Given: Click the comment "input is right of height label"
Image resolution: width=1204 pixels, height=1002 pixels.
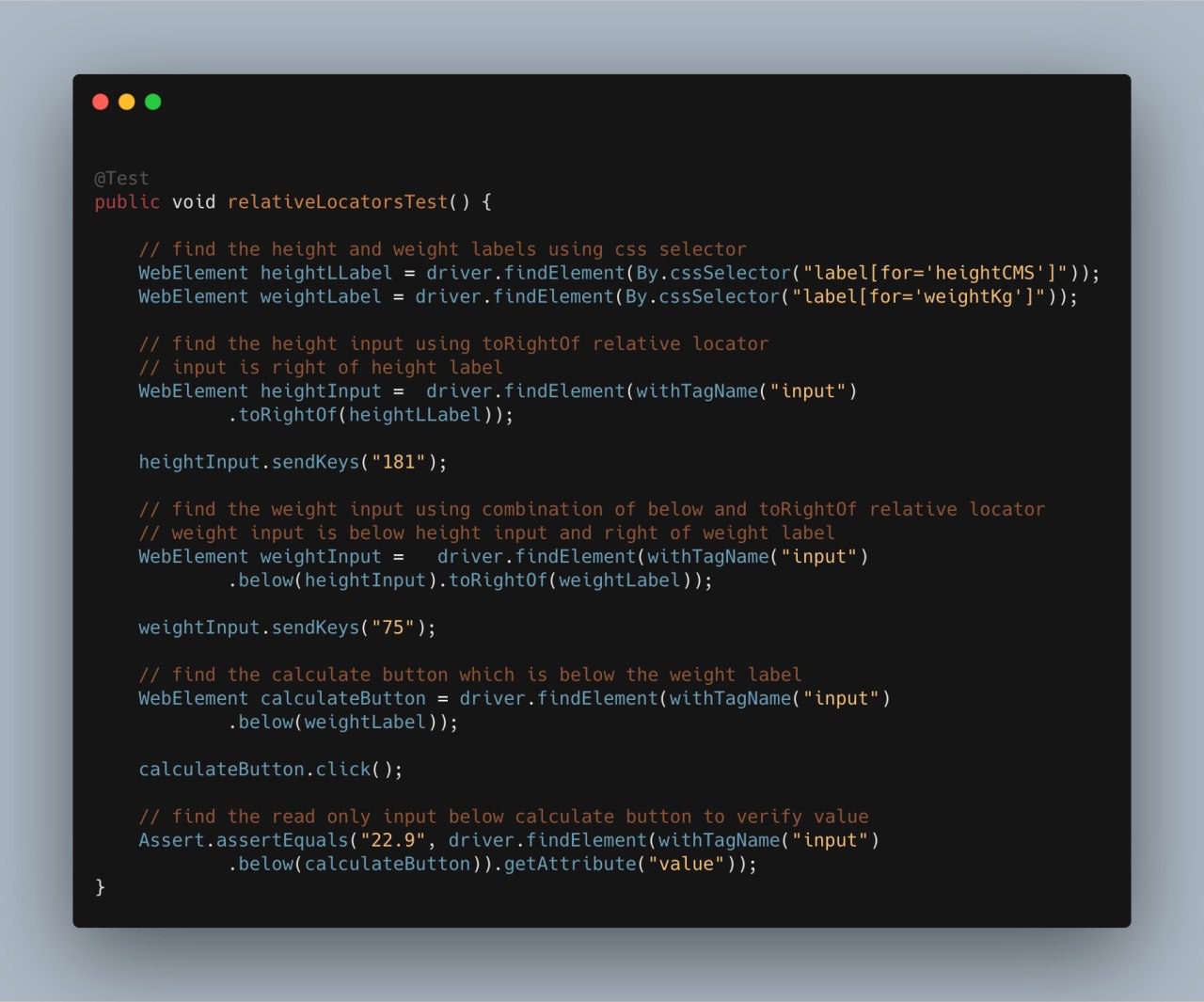Looking at the screenshot, I should 321,368.
